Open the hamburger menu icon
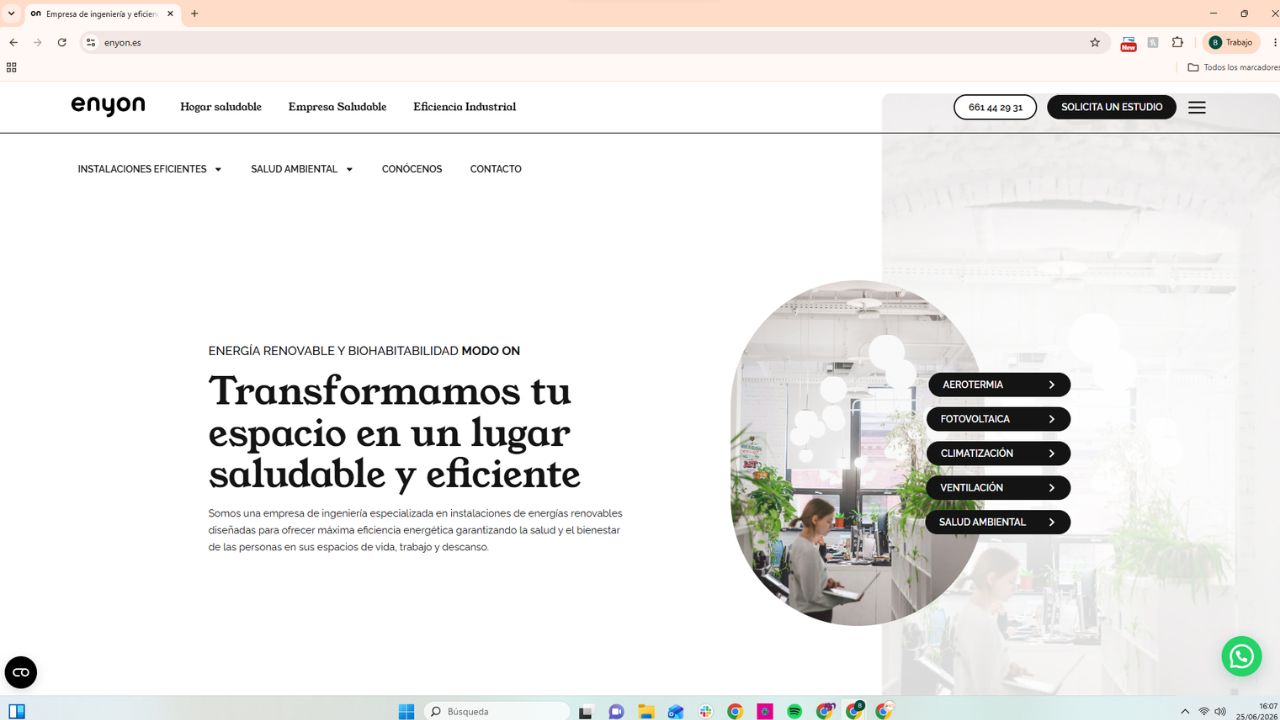This screenshot has height=720, width=1280. coord(1197,107)
